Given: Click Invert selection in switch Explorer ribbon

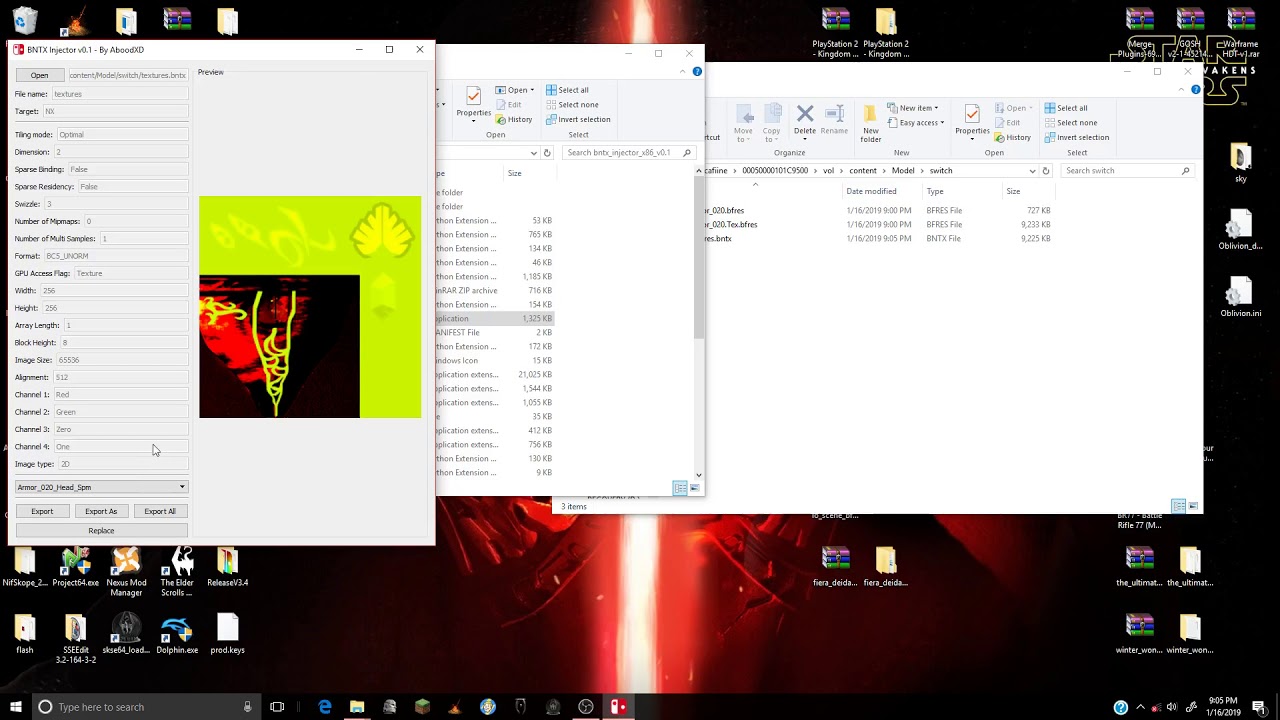Looking at the screenshot, I should pyautogui.click(x=1077, y=137).
